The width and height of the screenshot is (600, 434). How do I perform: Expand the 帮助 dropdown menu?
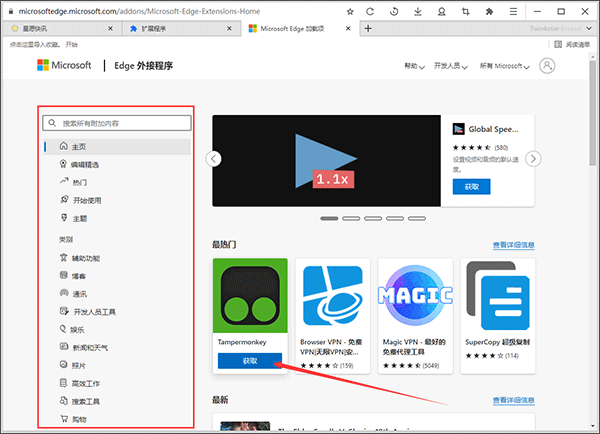(x=414, y=66)
